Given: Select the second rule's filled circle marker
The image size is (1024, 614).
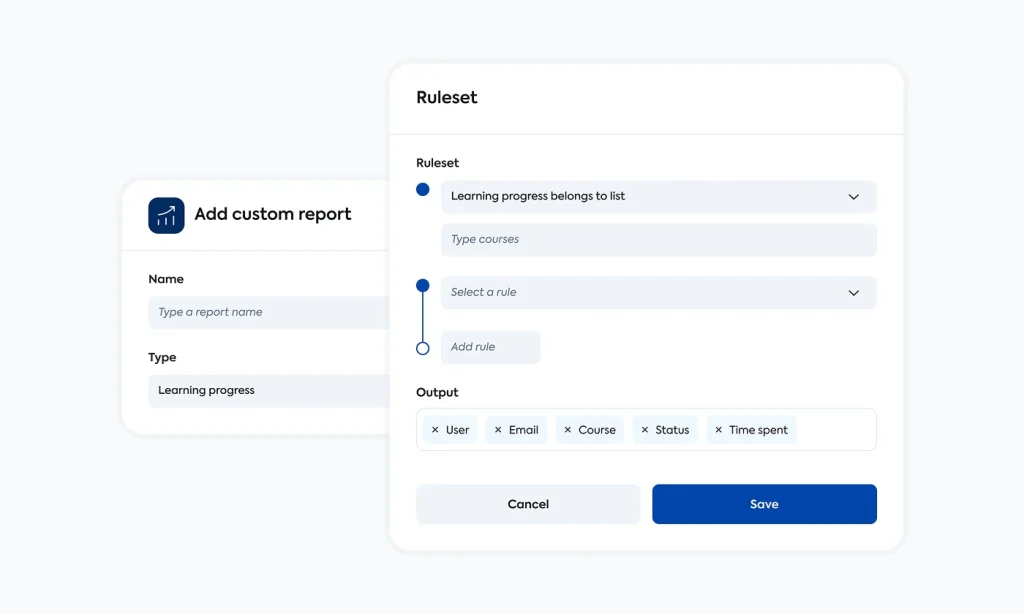Looking at the screenshot, I should click(422, 284).
